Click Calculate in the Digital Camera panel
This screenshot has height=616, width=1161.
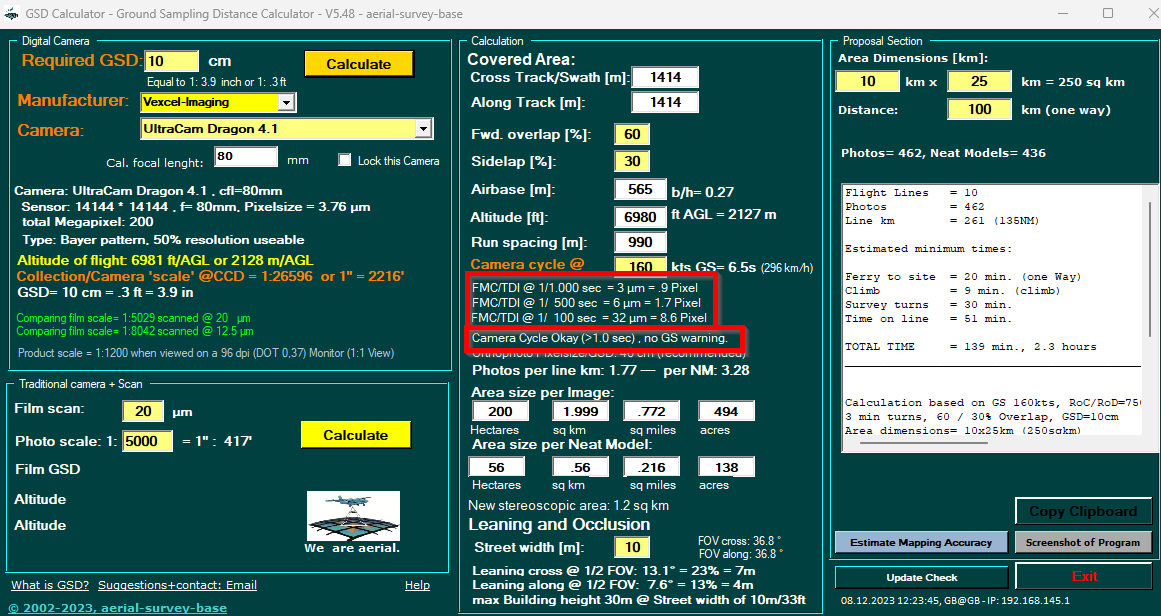(x=358, y=63)
